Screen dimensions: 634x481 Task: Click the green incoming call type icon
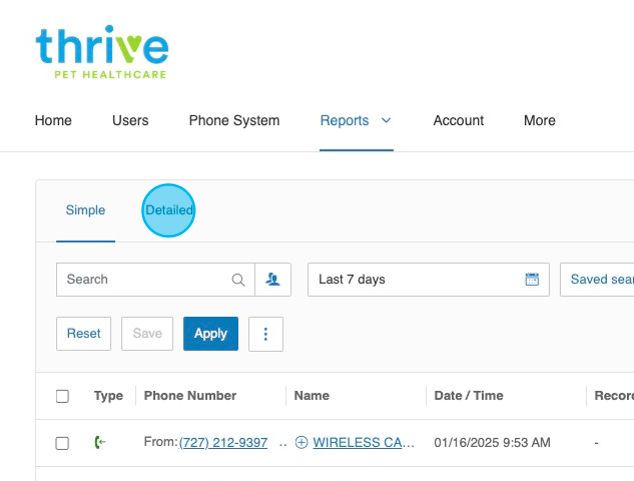point(100,443)
